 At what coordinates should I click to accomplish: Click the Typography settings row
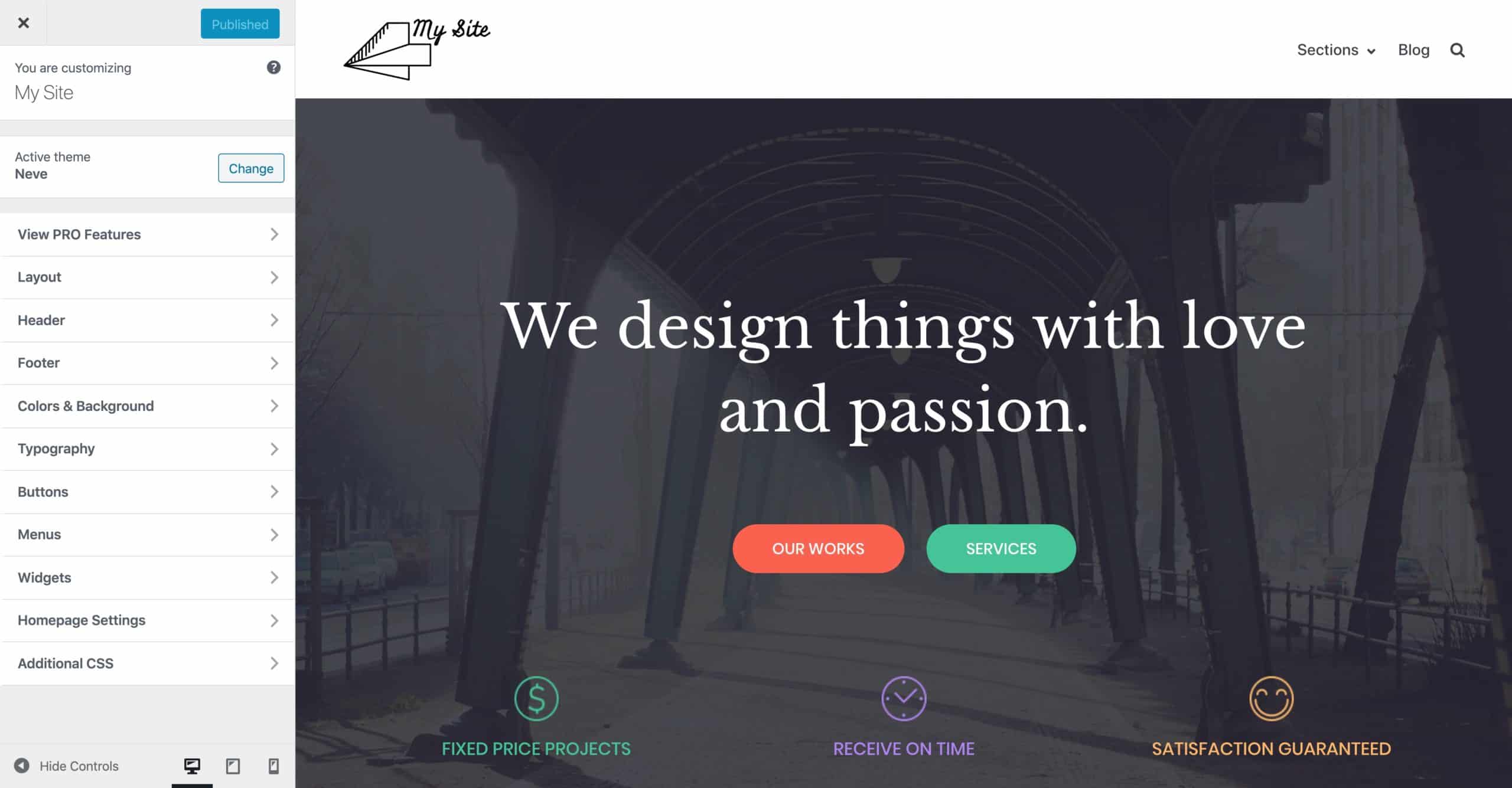click(x=147, y=448)
